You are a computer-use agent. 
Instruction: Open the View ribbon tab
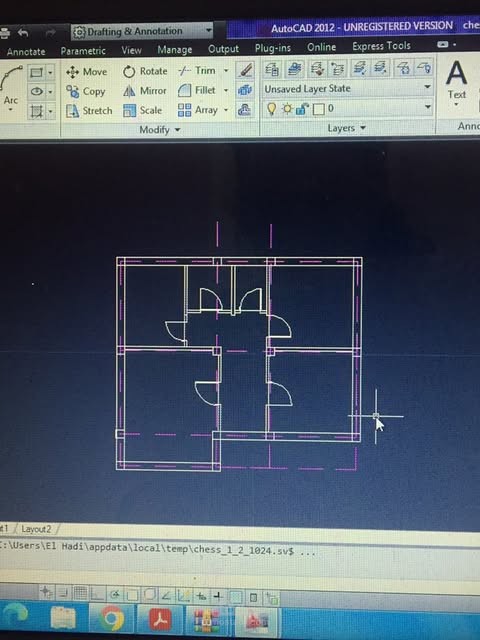pos(131,50)
